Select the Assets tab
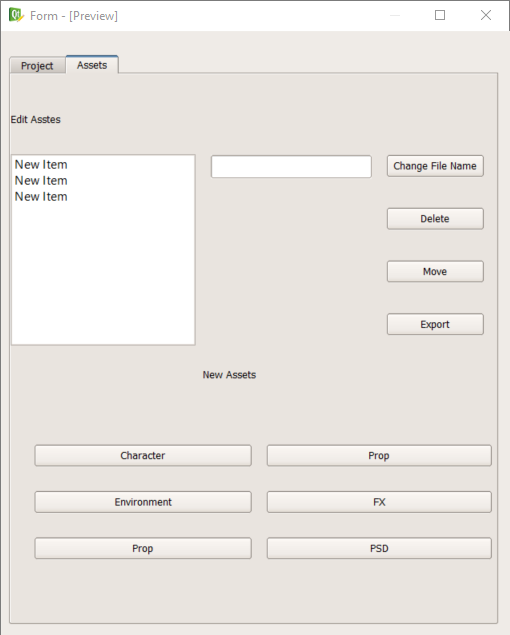Screen dimensions: 510x635 point(92,65)
